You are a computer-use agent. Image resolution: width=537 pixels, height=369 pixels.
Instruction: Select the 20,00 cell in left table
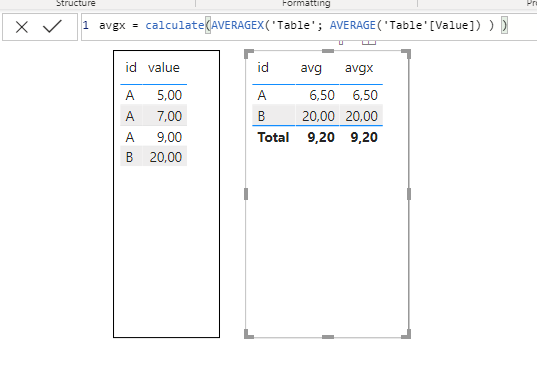click(165, 157)
